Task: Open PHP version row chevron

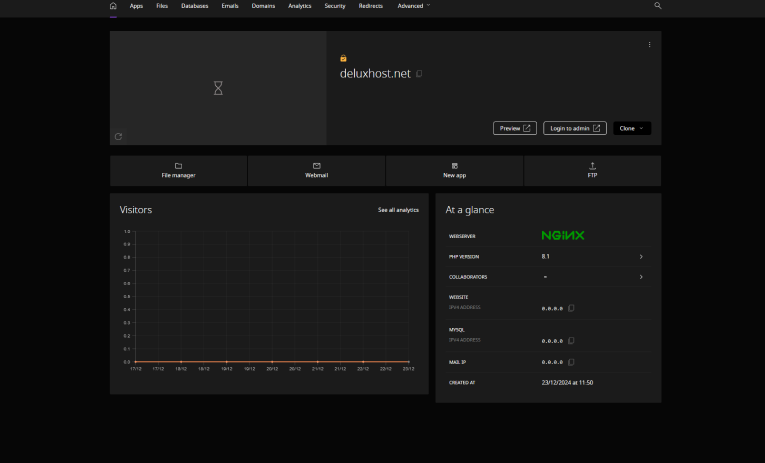Action: click(641, 257)
